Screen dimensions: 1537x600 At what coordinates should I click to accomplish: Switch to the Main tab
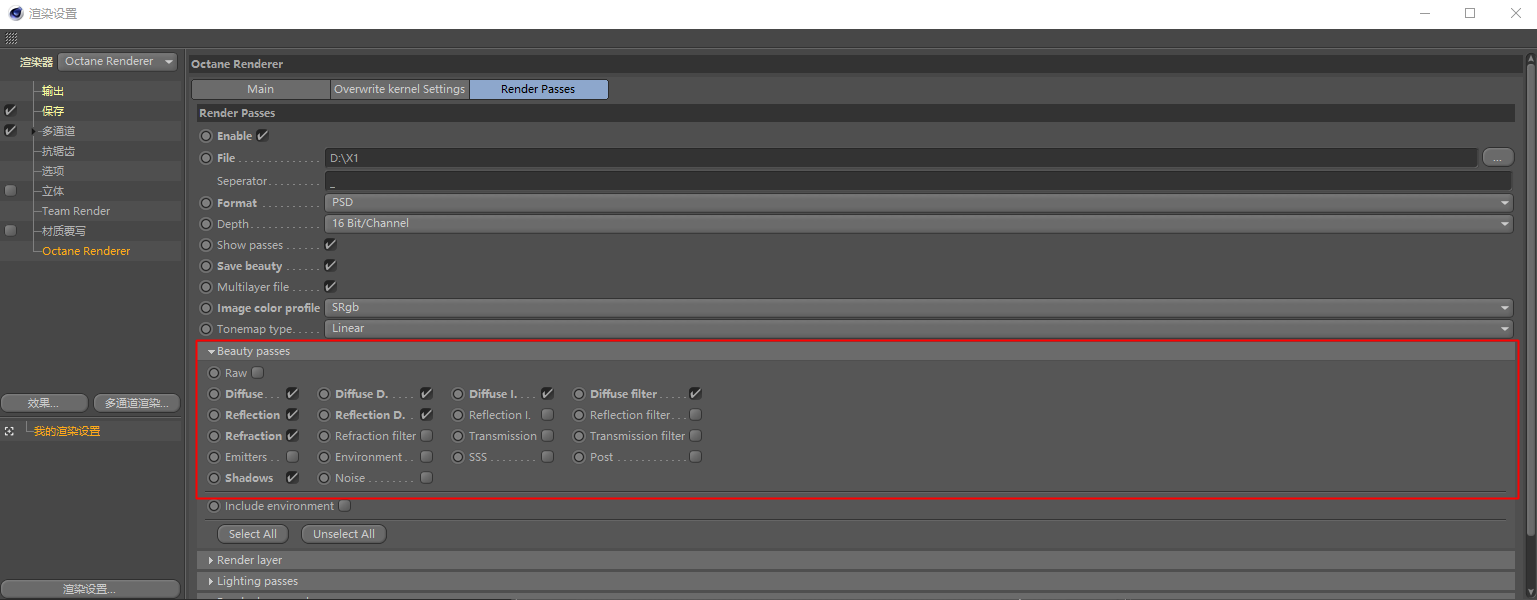coord(261,89)
